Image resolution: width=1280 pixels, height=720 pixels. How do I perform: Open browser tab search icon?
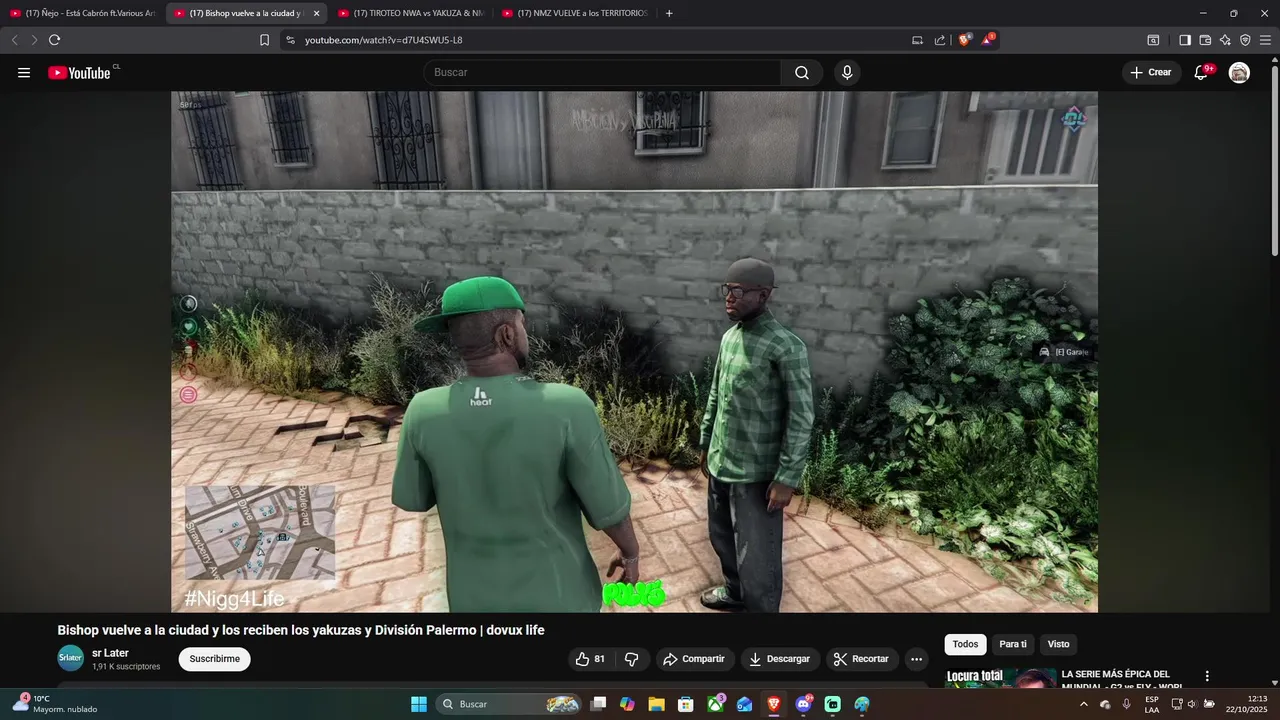[1153, 40]
